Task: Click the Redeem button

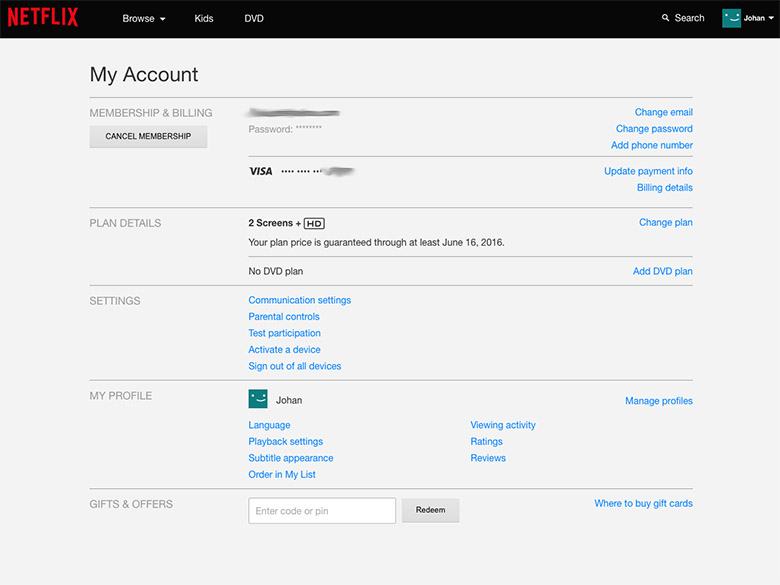Action: (x=430, y=510)
